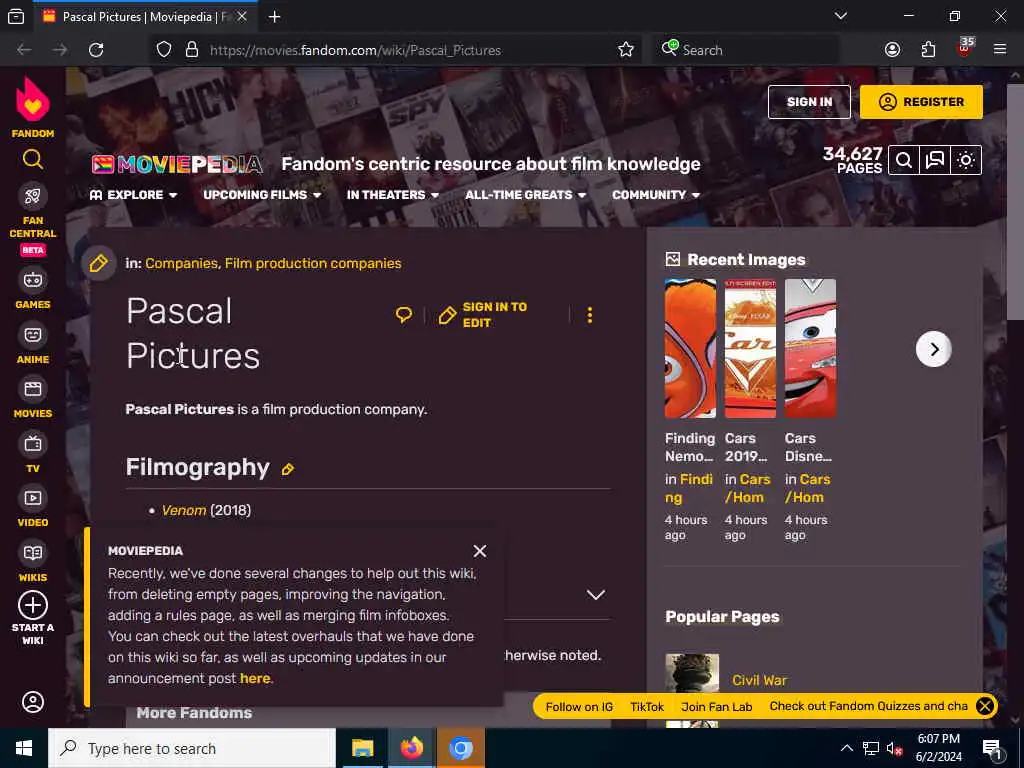Expand the Community menu
Image resolution: width=1024 pixels, height=768 pixels.
(656, 195)
